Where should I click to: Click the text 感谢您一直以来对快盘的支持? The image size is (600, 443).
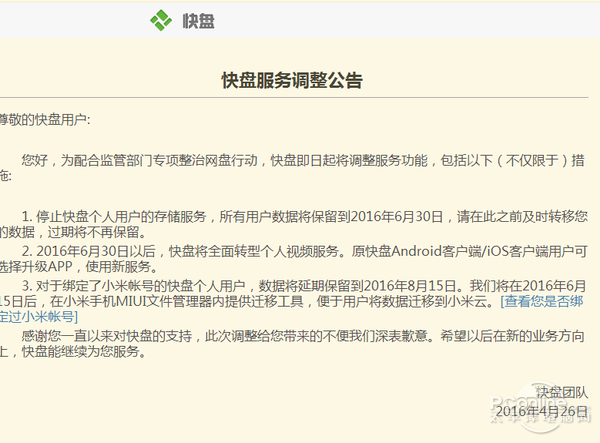(x=107, y=336)
